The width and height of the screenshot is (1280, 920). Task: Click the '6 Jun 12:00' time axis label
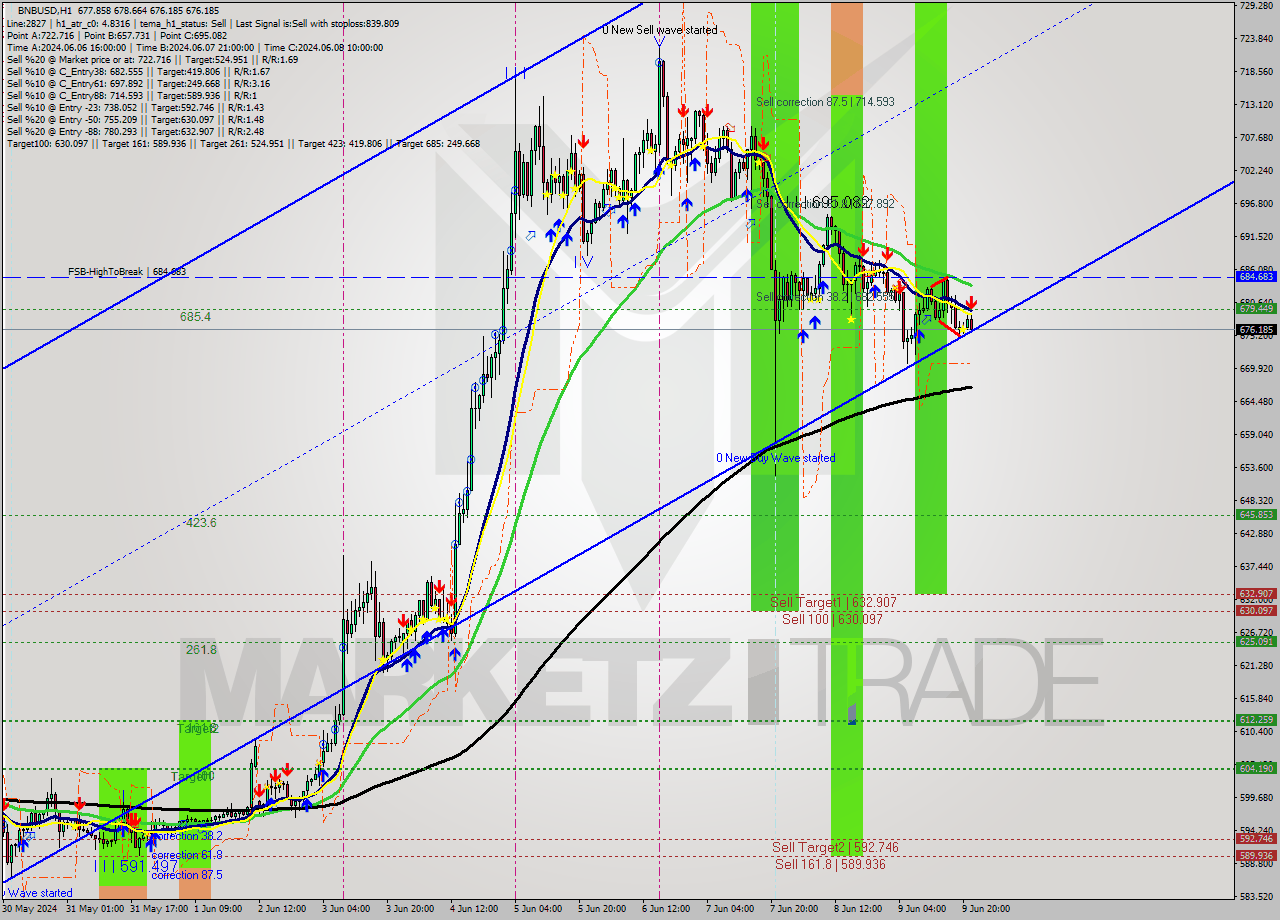(x=666, y=909)
